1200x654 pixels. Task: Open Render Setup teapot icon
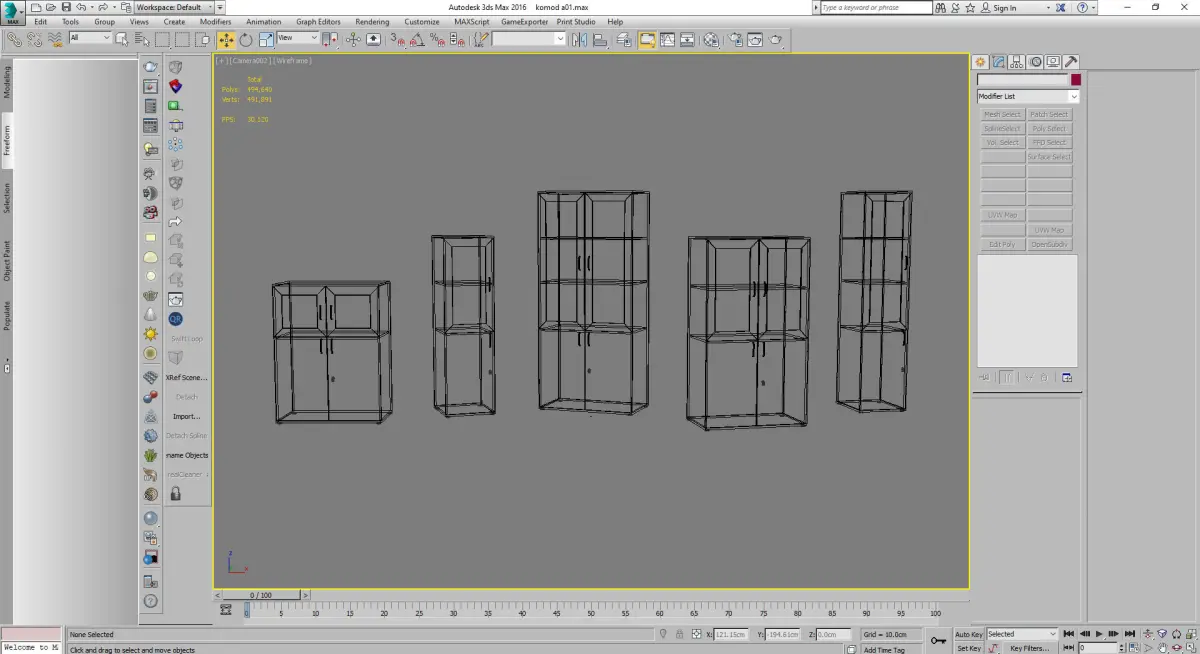735,40
